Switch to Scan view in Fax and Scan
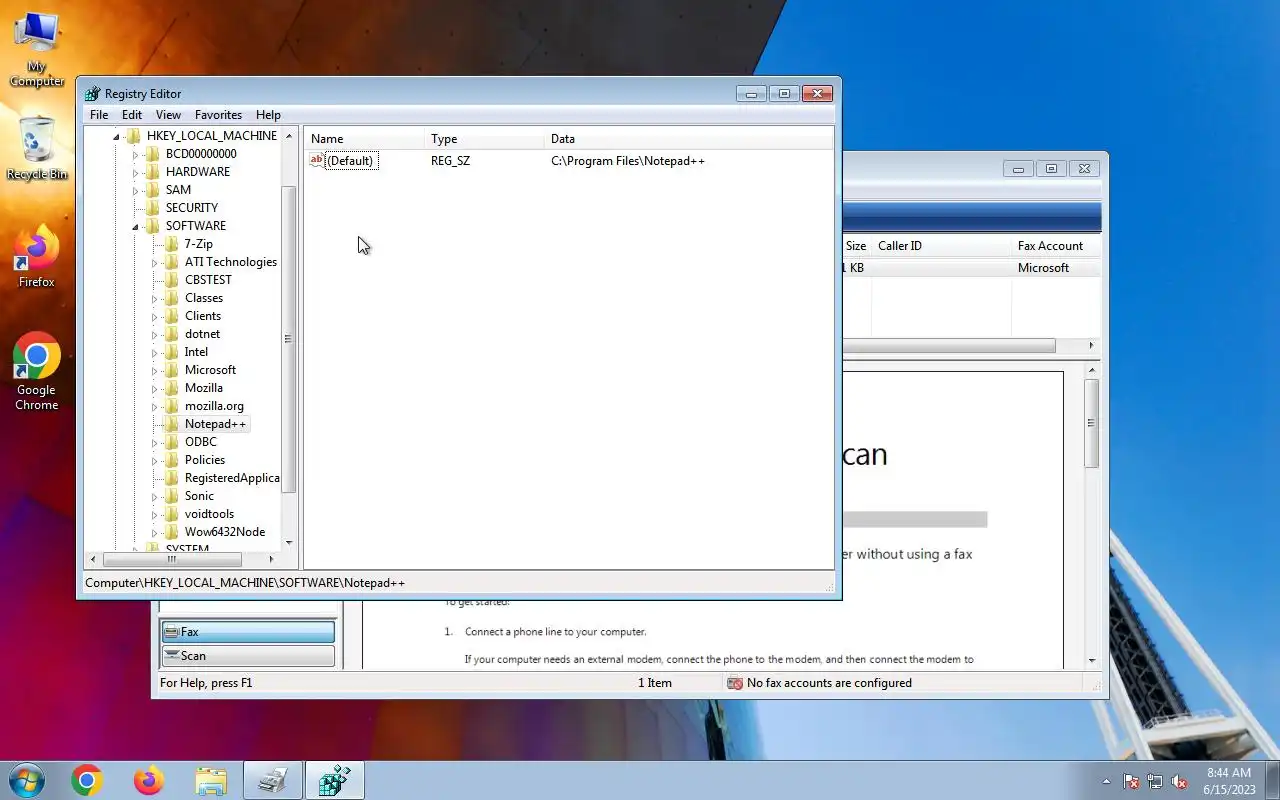The image size is (1280, 800). click(x=247, y=656)
